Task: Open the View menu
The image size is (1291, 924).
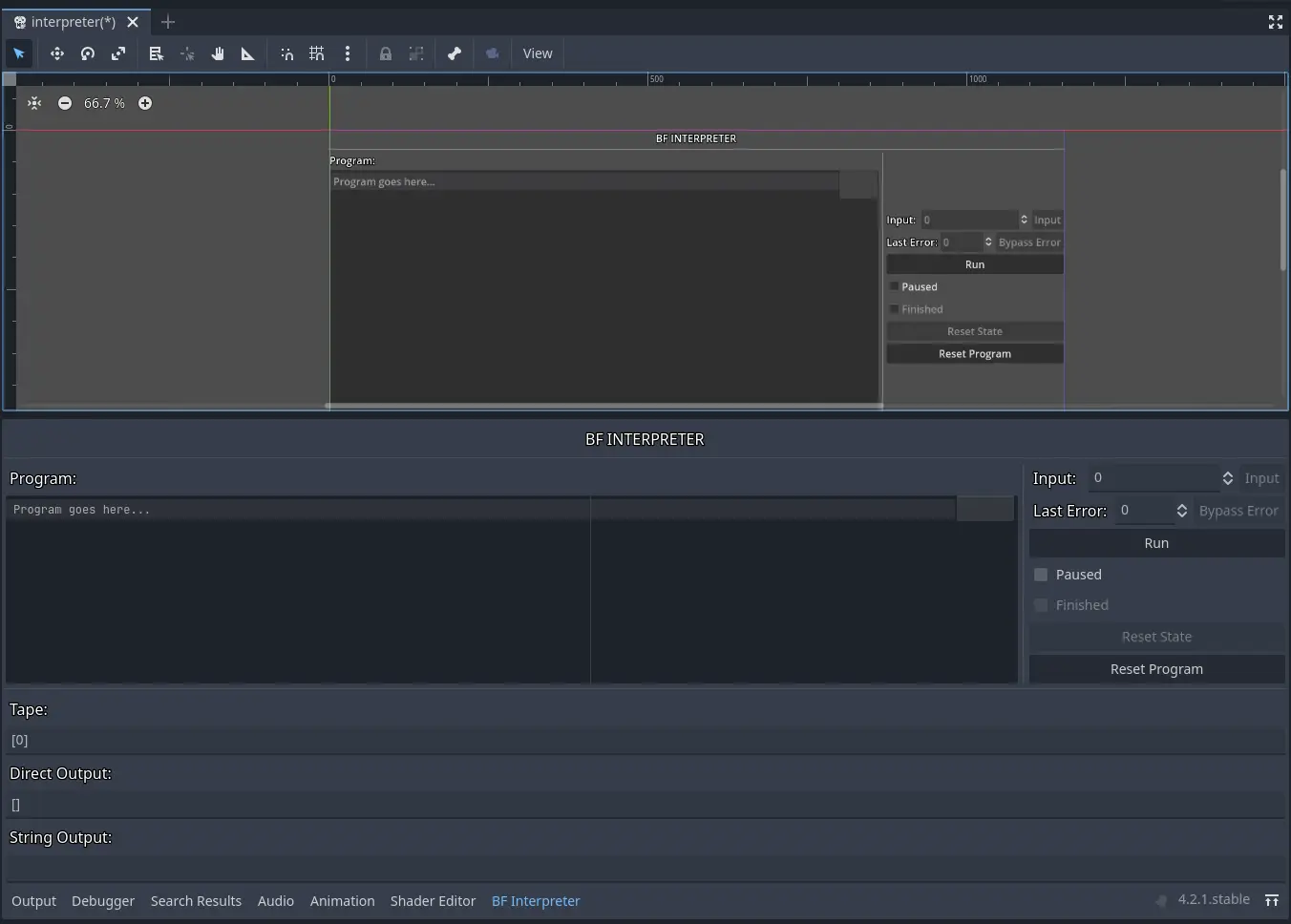Action: 538,53
